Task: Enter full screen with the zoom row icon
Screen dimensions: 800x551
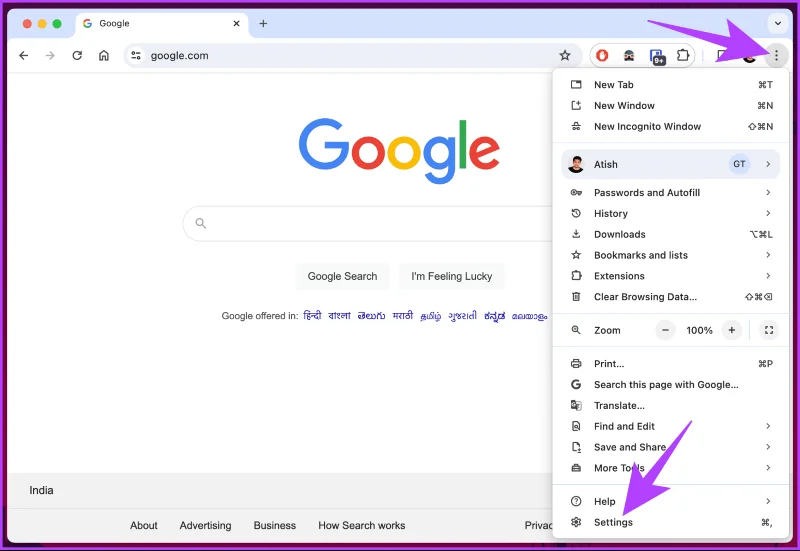Action: click(x=768, y=330)
